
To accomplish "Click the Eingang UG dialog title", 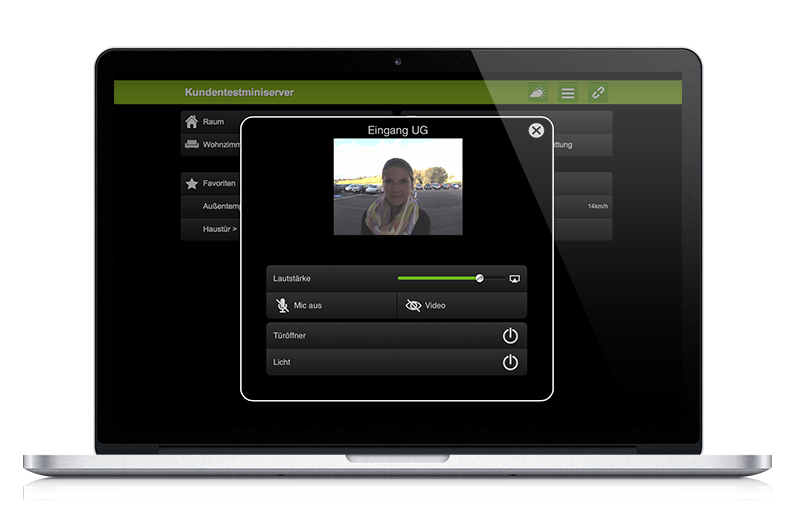I will pos(398,130).
